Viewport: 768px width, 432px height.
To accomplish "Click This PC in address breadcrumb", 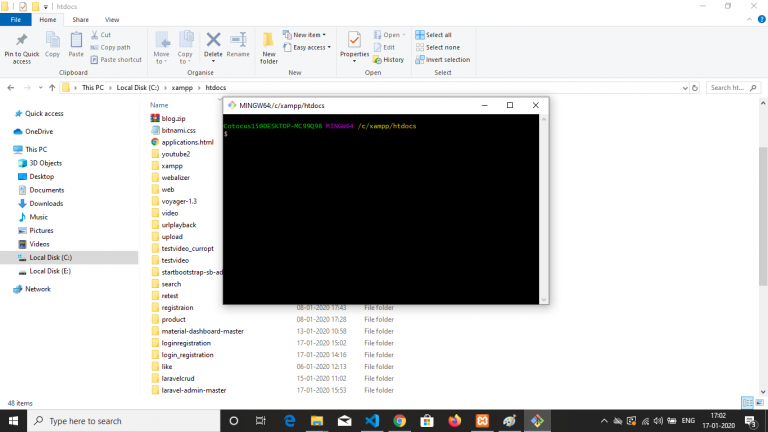I will click(93, 88).
